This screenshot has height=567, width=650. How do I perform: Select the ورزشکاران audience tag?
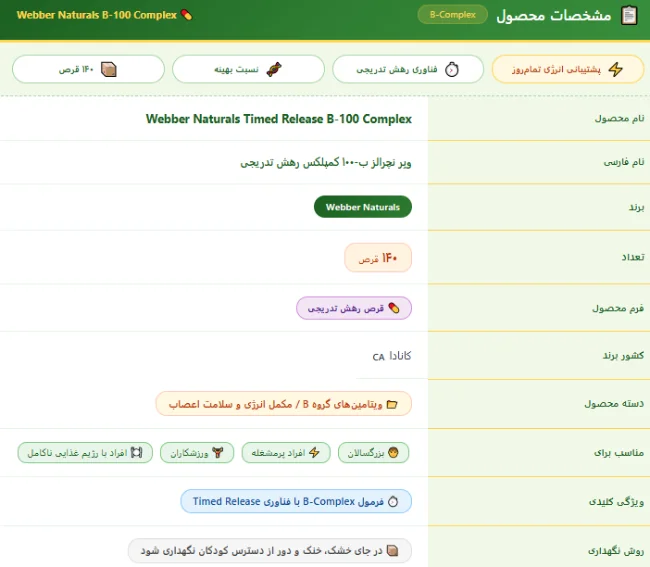[x=197, y=453]
